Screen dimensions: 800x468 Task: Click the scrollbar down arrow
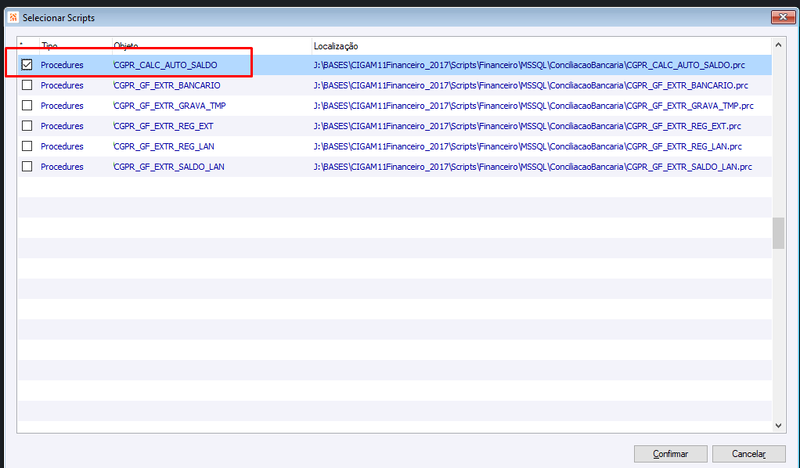pyautogui.click(x=778, y=425)
